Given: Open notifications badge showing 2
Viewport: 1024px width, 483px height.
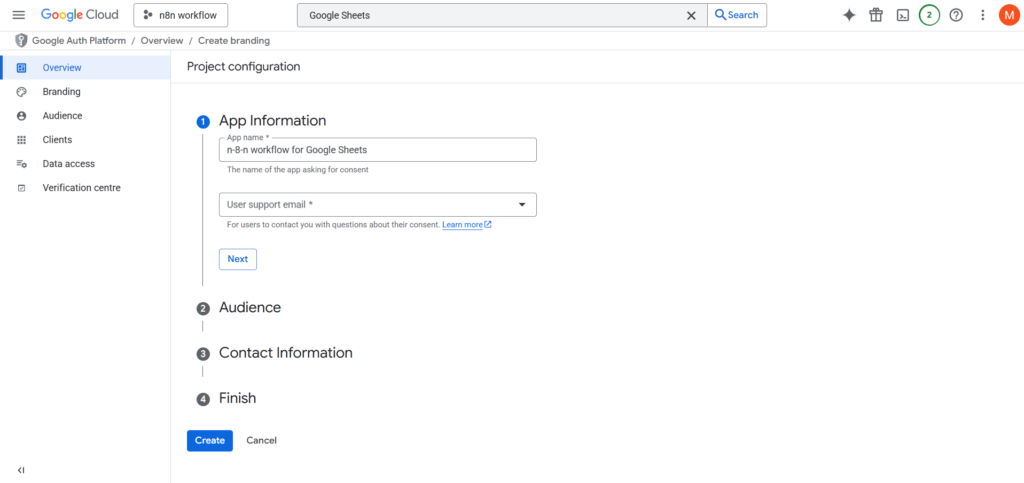Looking at the screenshot, I should tap(929, 15).
